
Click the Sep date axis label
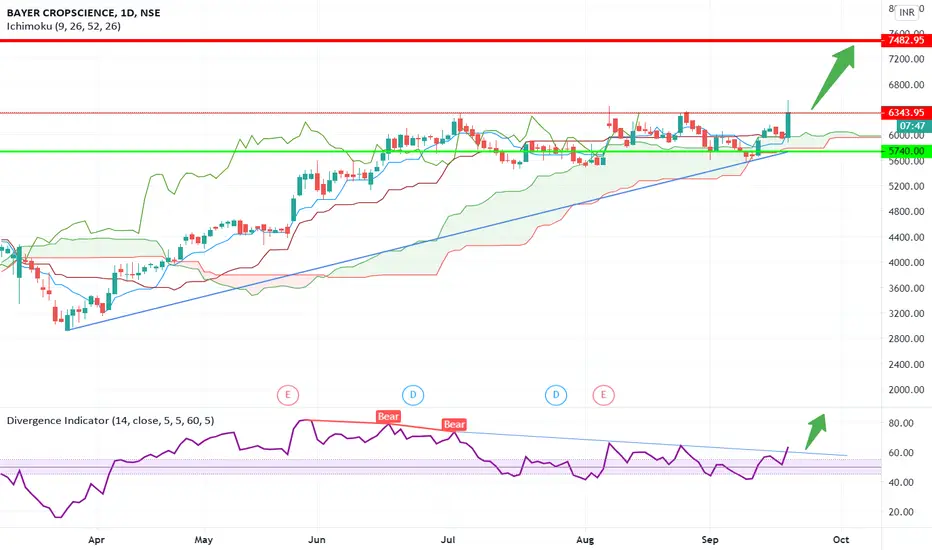(710, 540)
